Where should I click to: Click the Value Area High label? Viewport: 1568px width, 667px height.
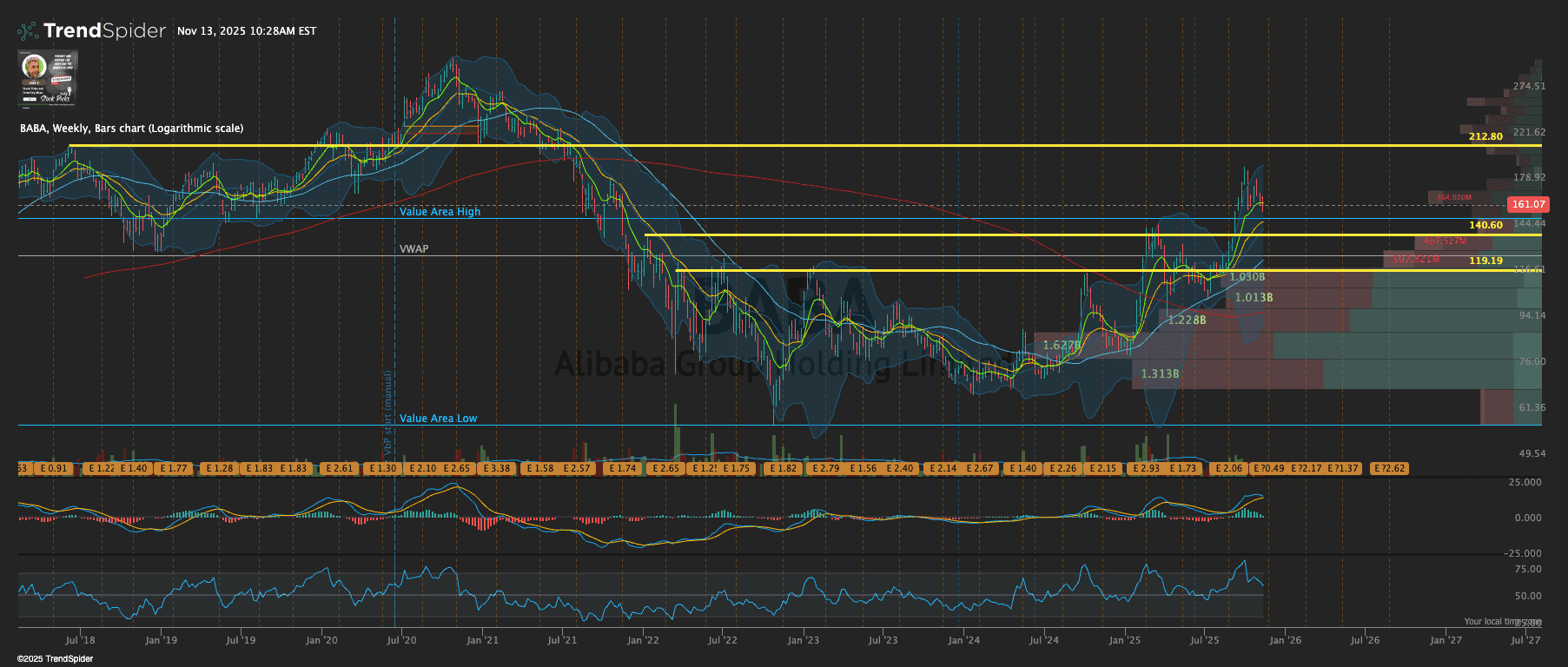pos(440,212)
